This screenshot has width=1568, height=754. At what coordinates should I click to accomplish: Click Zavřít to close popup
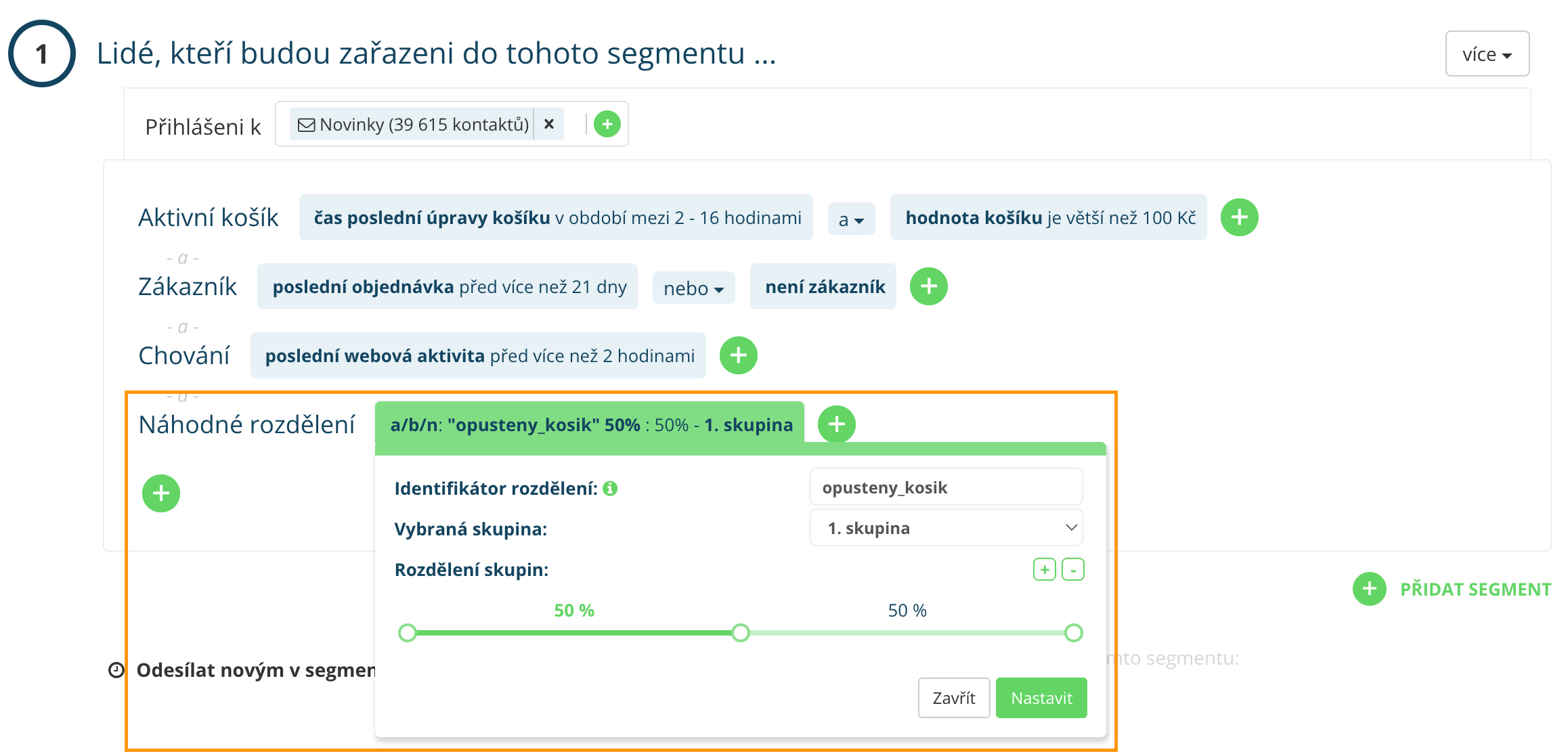point(953,698)
